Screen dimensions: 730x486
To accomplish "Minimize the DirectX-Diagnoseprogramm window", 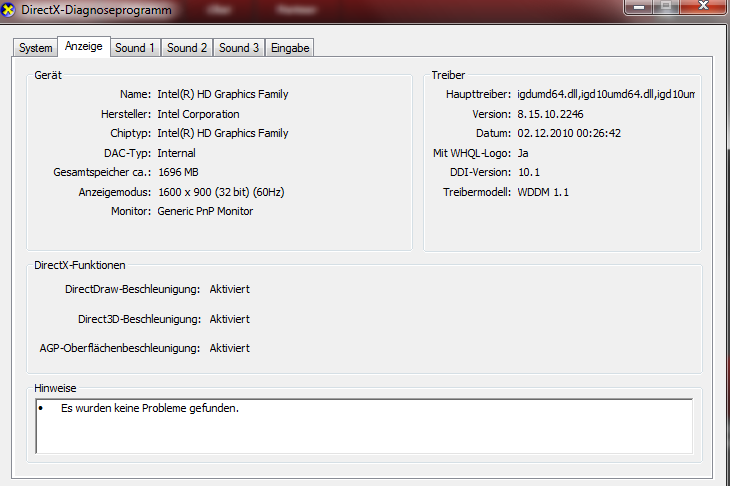I will (639, 7).
